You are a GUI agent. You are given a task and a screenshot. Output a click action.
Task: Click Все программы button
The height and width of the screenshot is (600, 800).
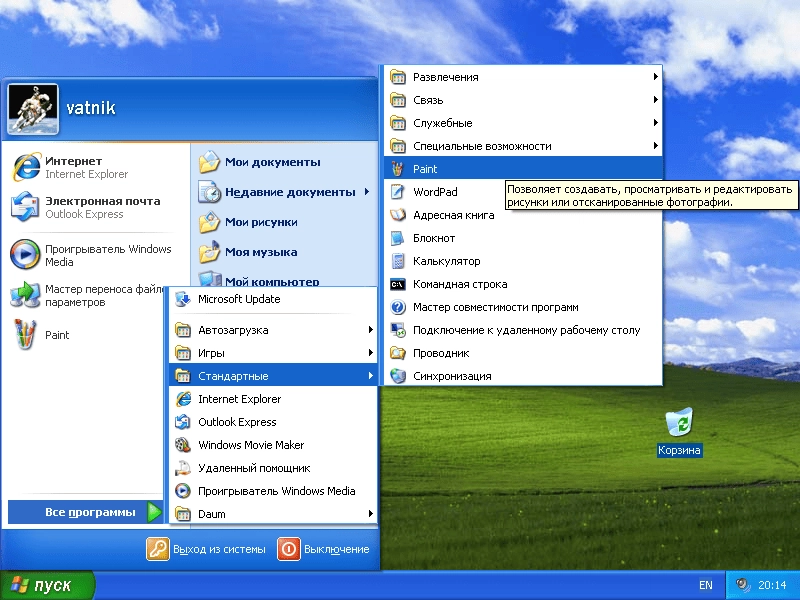pos(85,512)
